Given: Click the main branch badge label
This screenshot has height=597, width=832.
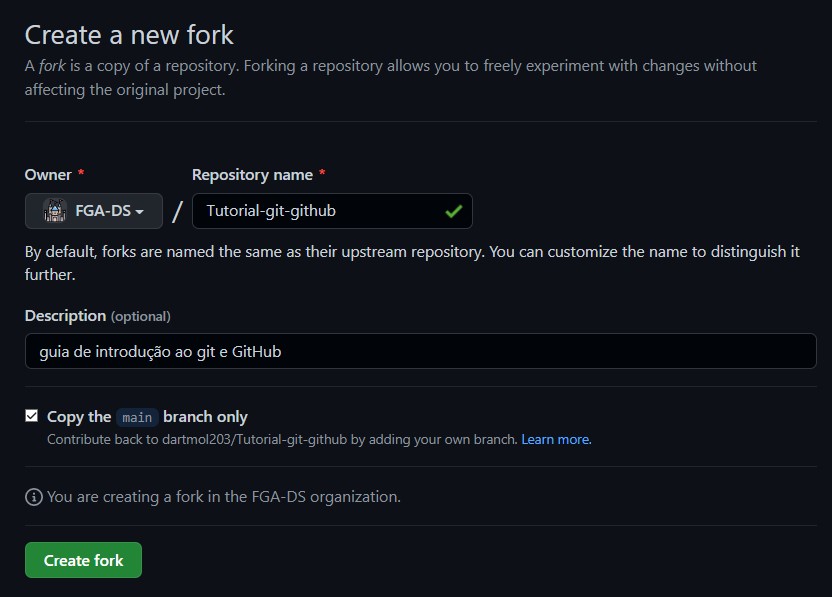Looking at the screenshot, I should pos(137,417).
